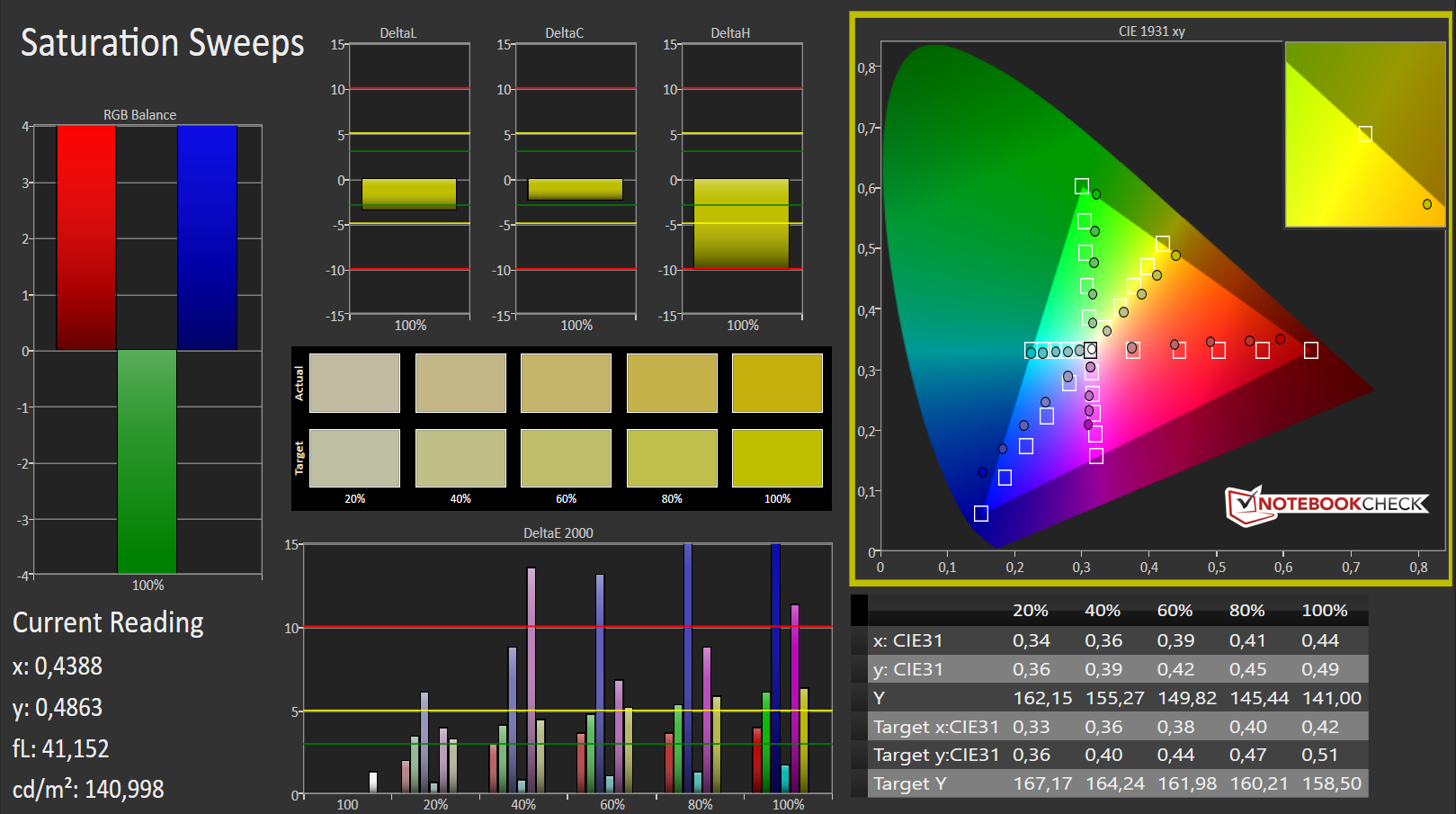Screen dimensions: 1456x814
Task: Click the zoomed yellow inset in CIE chart
Action: (1365, 134)
